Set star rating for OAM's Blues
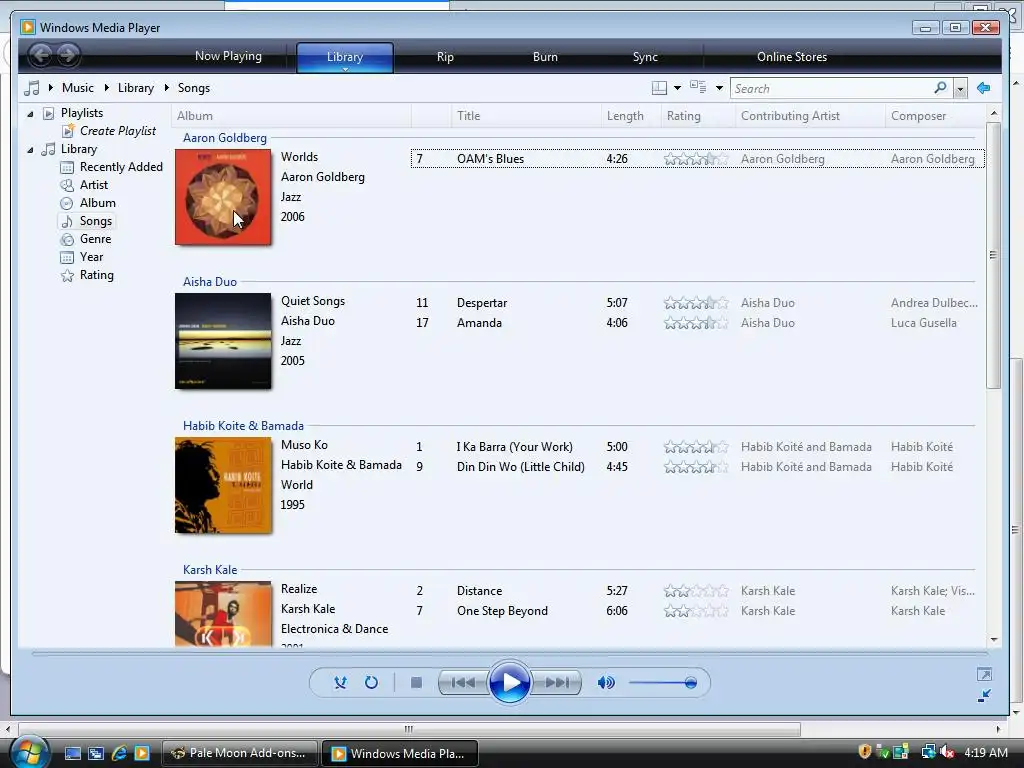 [696, 159]
